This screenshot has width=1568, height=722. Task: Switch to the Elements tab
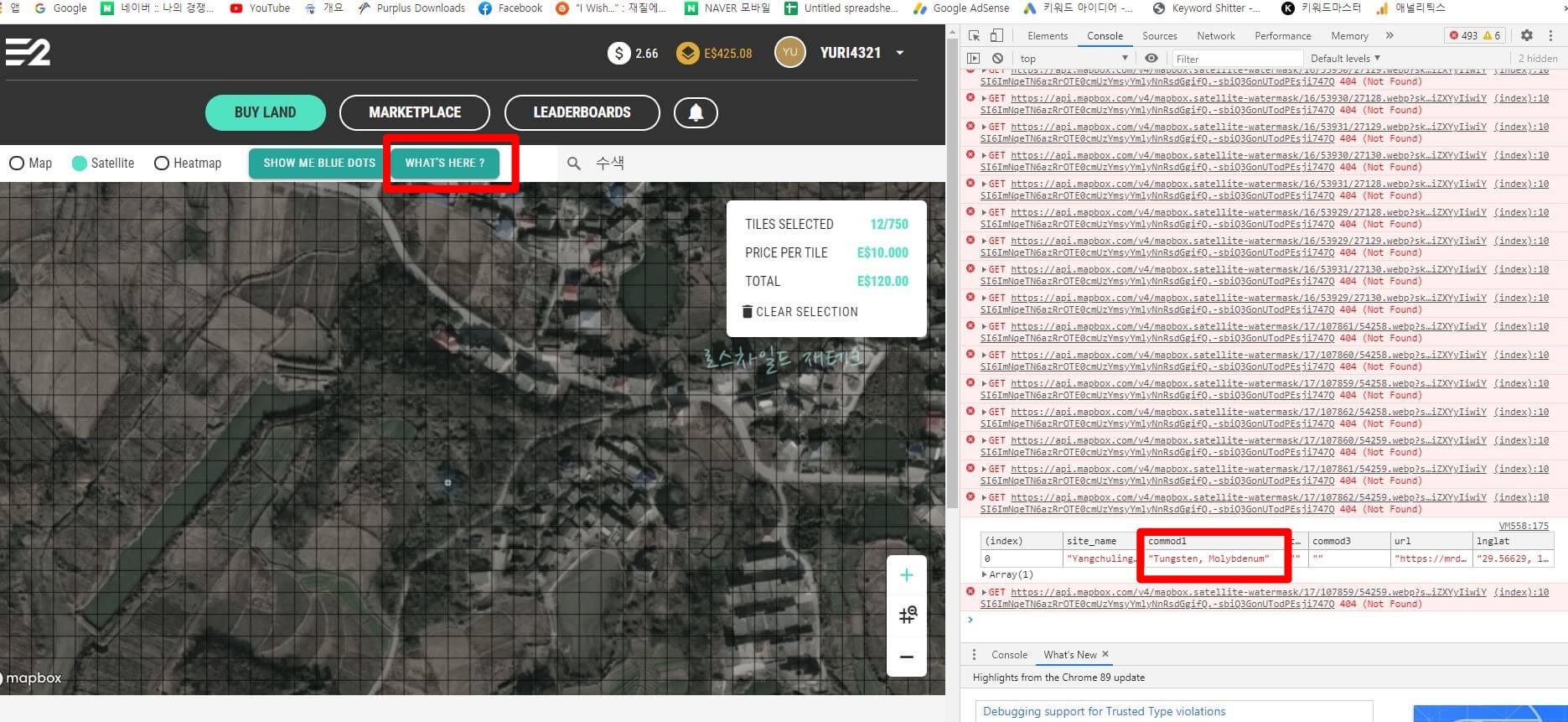(x=1048, y=36)
